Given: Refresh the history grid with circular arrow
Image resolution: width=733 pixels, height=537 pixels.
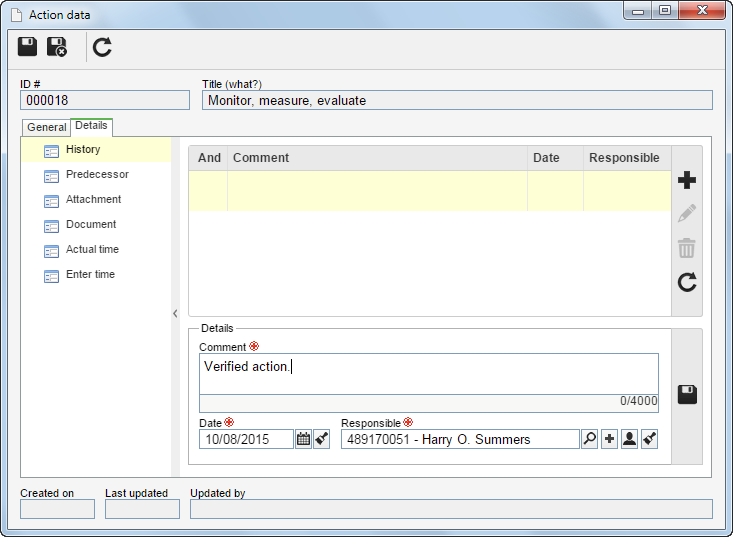Looking at the screenshot, I should [x=687, y=282].
